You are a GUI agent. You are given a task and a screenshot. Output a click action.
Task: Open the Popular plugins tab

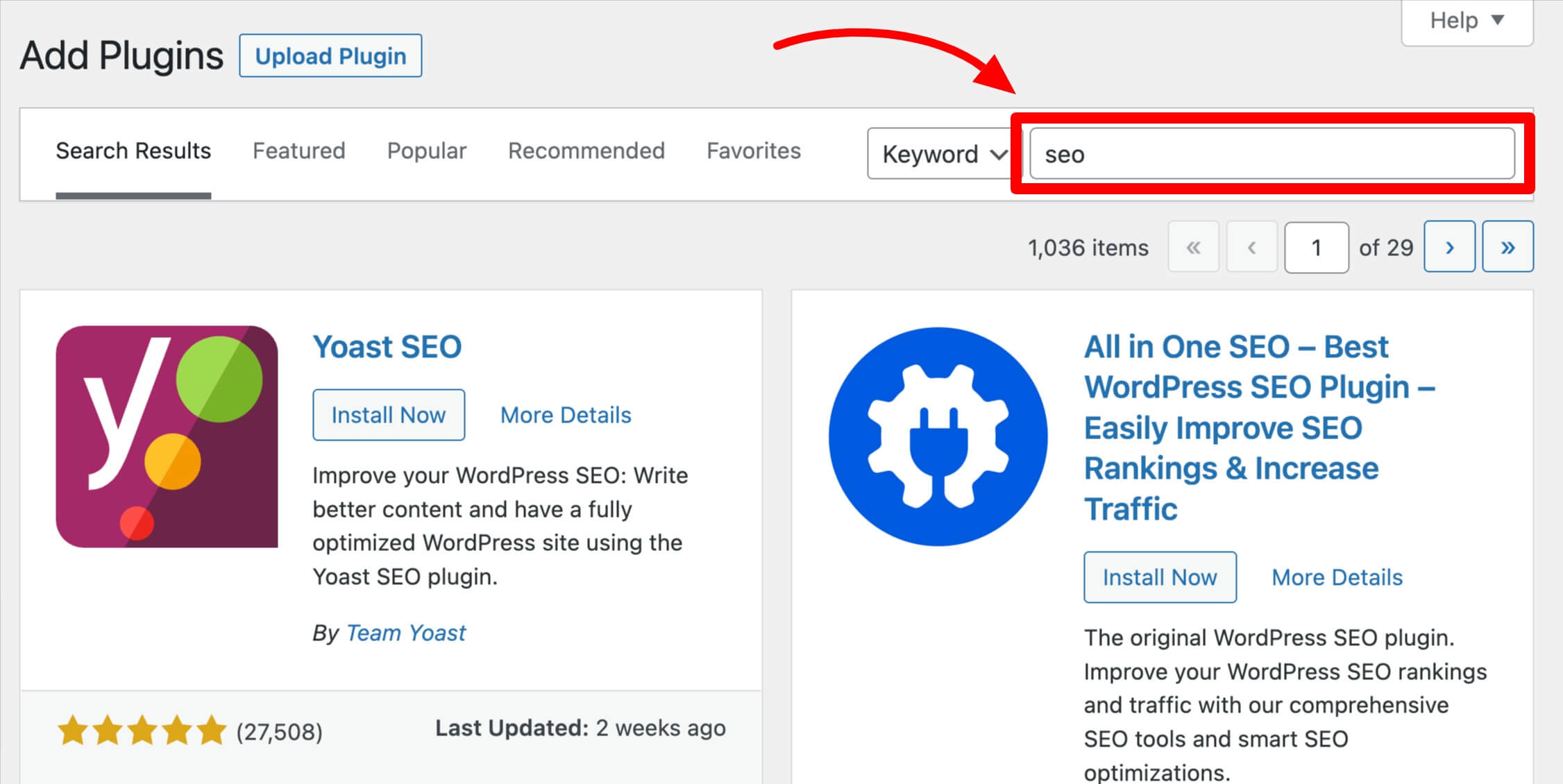click(x=427, y=151)
